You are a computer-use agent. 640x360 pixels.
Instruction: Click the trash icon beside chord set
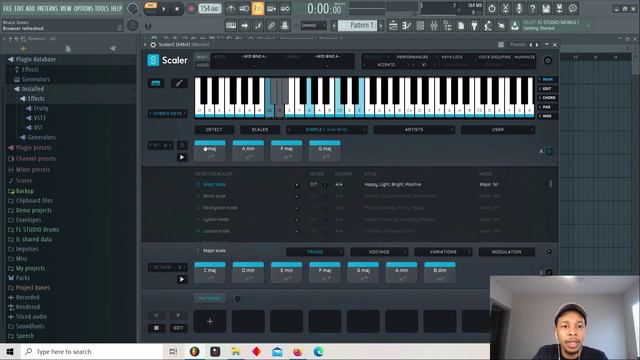(x=182, y=145)
